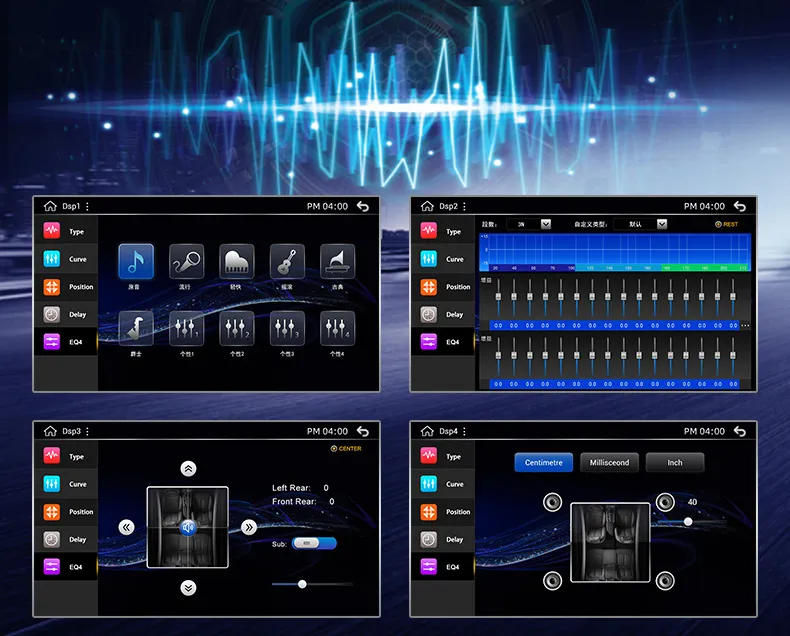
Task: Open Delay tab in Dsp1
Action: [65, 314]
